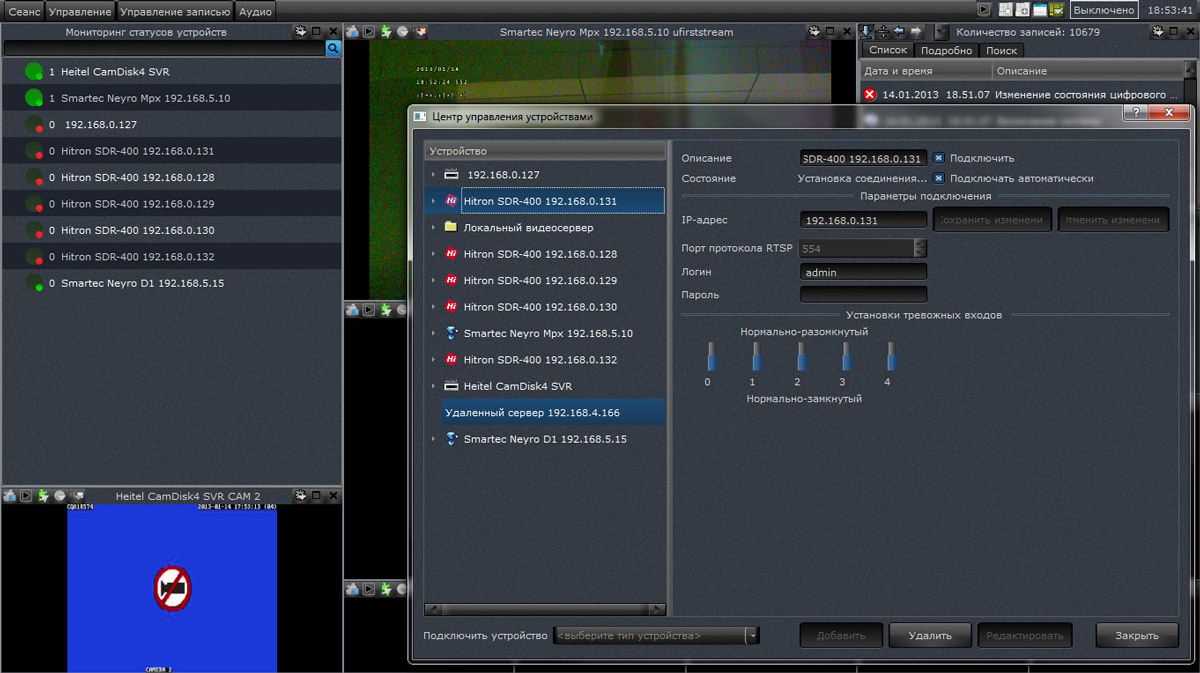This screenshot has width=1200, height=673.
Task: Click the 'Удалить' button
Action: (930, 635)
